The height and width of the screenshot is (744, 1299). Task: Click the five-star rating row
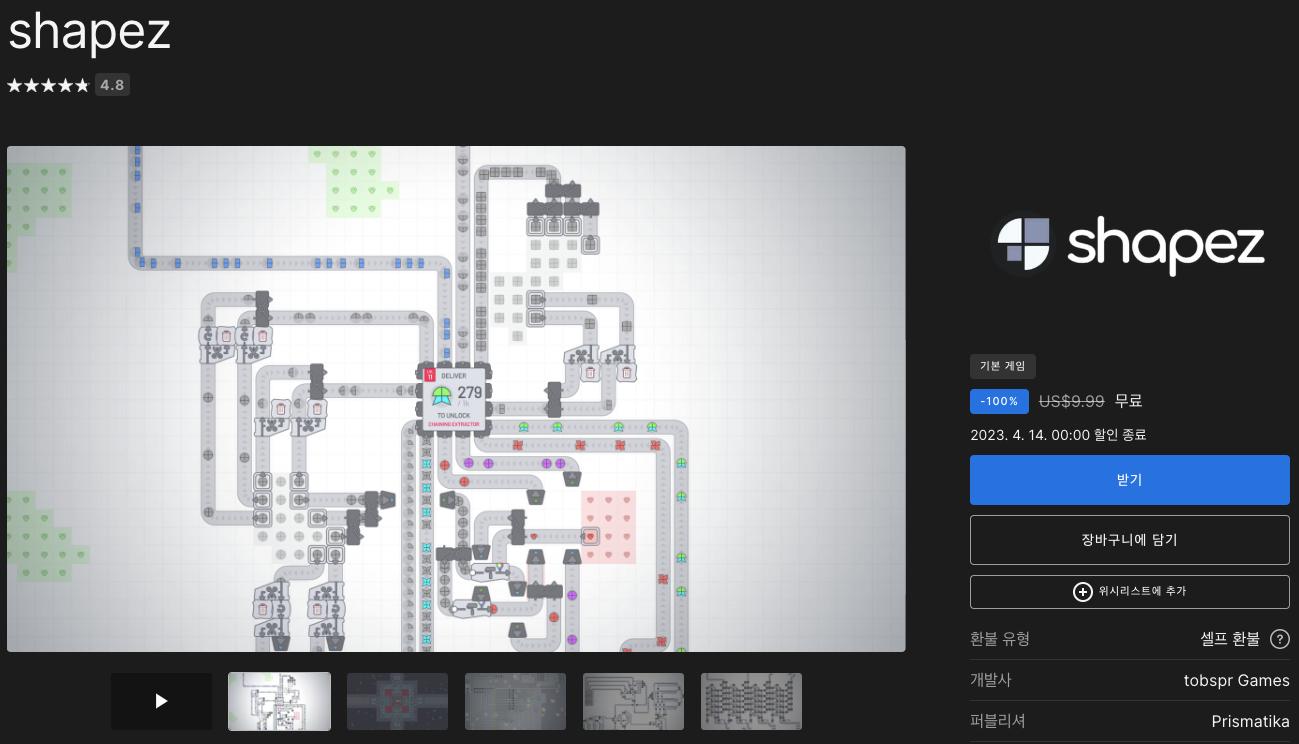click(x=48, y=85)
